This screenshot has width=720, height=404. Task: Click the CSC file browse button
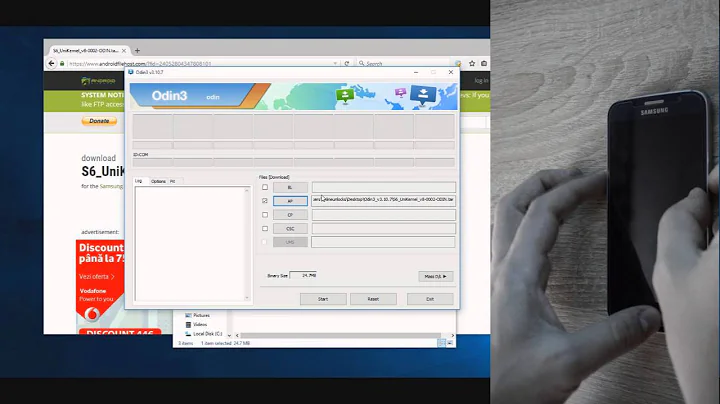click(290, 229)
